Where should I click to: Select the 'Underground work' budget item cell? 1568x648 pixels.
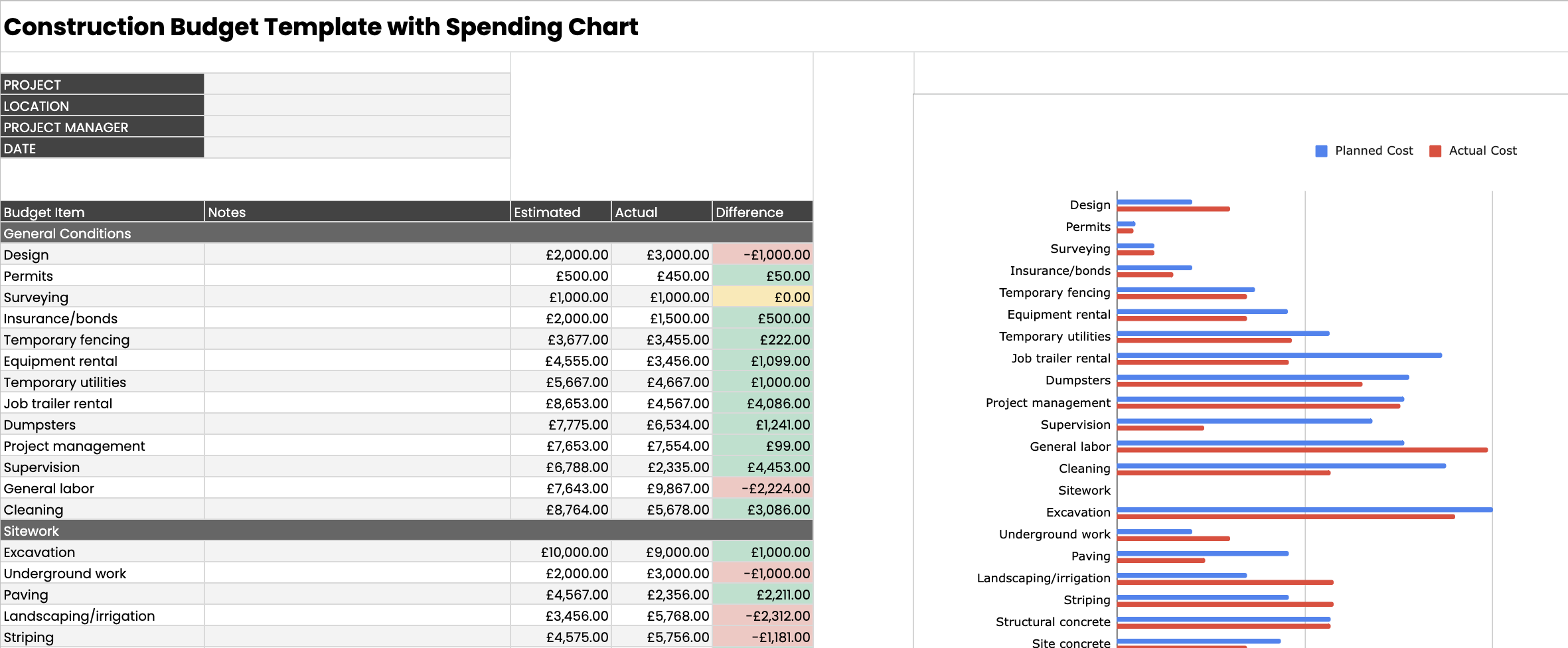pyautogui.click(x=102, y=573)
